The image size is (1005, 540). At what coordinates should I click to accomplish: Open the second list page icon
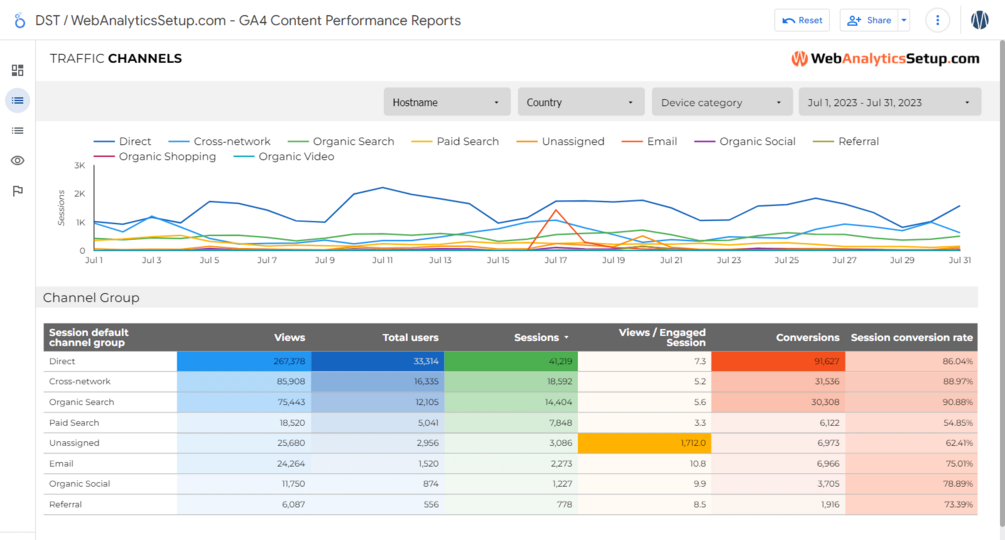coord(17,131)
